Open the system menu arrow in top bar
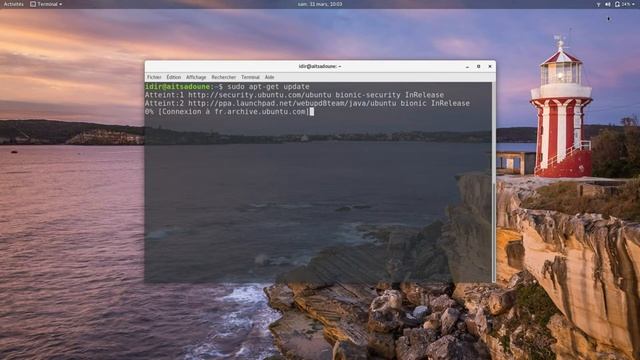The image size is (640, 360). [x=634, y=4]
